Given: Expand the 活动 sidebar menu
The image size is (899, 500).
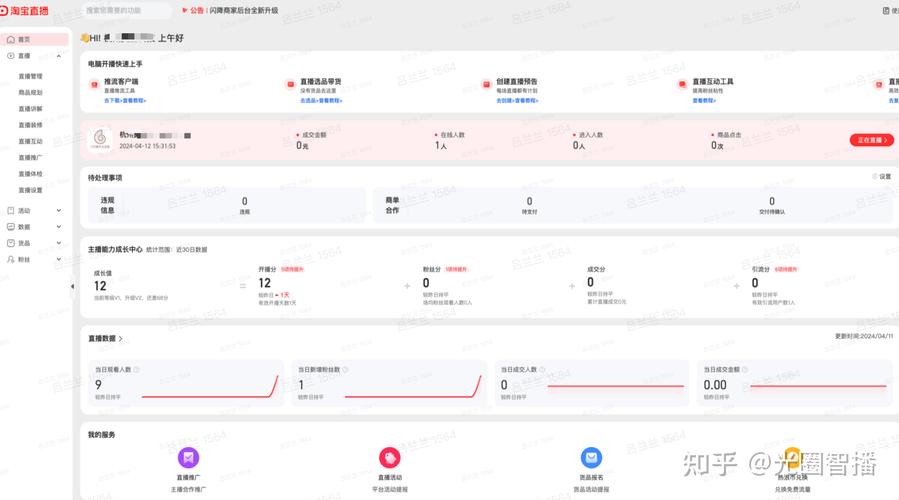Looking at the screenshot, I should coord(59,211).
